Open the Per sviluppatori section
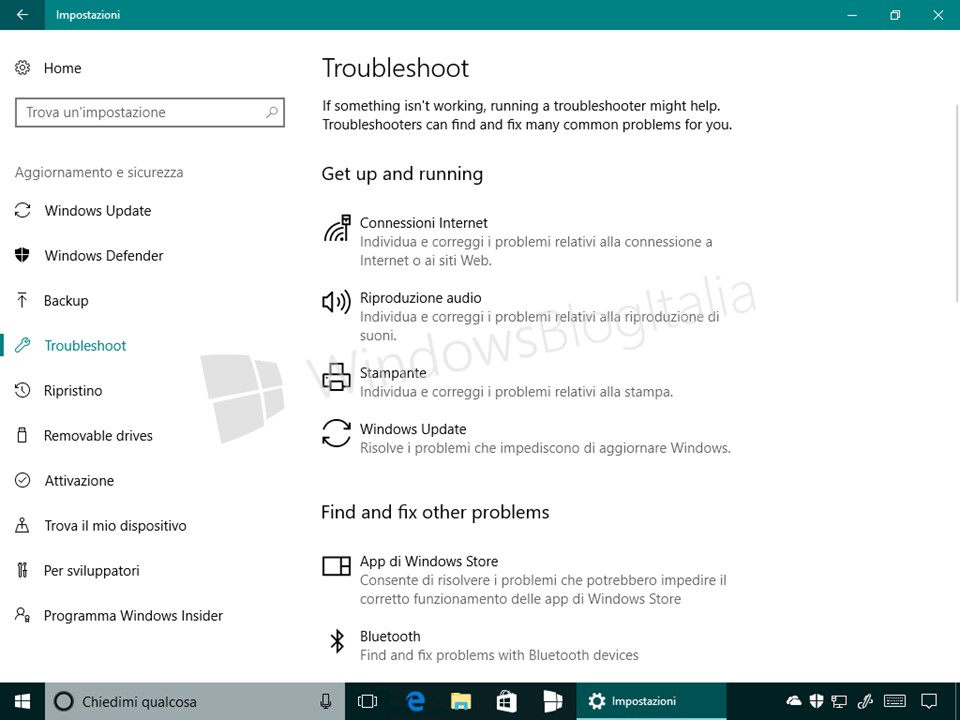 click(x=92, y=571)
